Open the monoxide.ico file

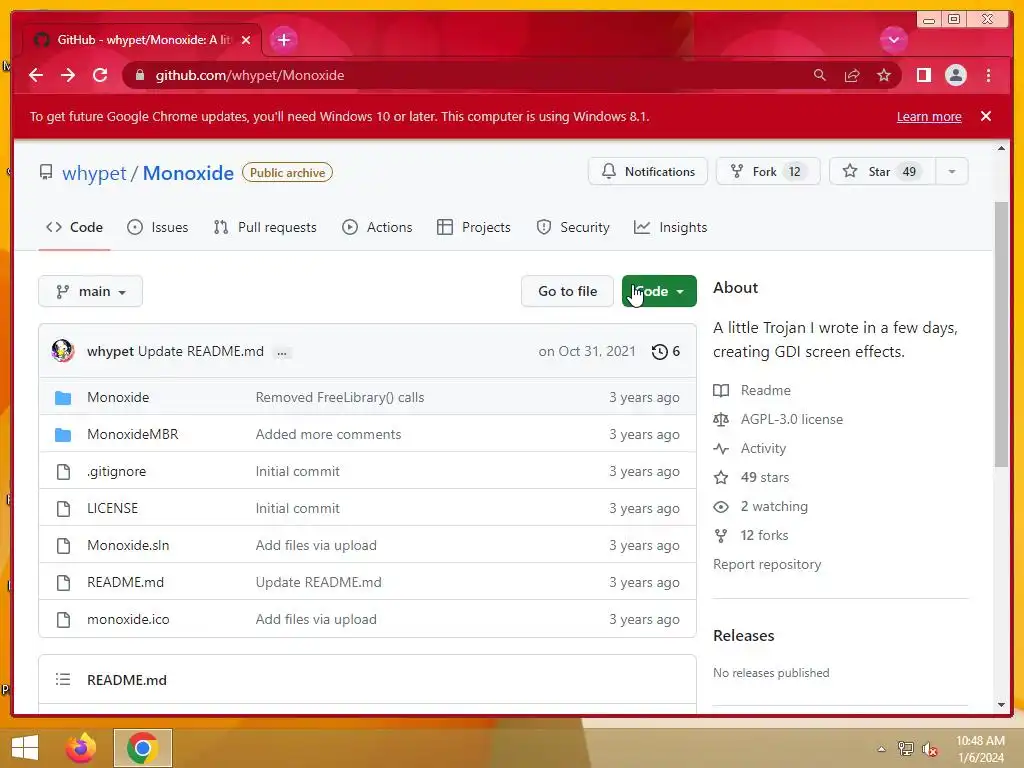(128, 619)
